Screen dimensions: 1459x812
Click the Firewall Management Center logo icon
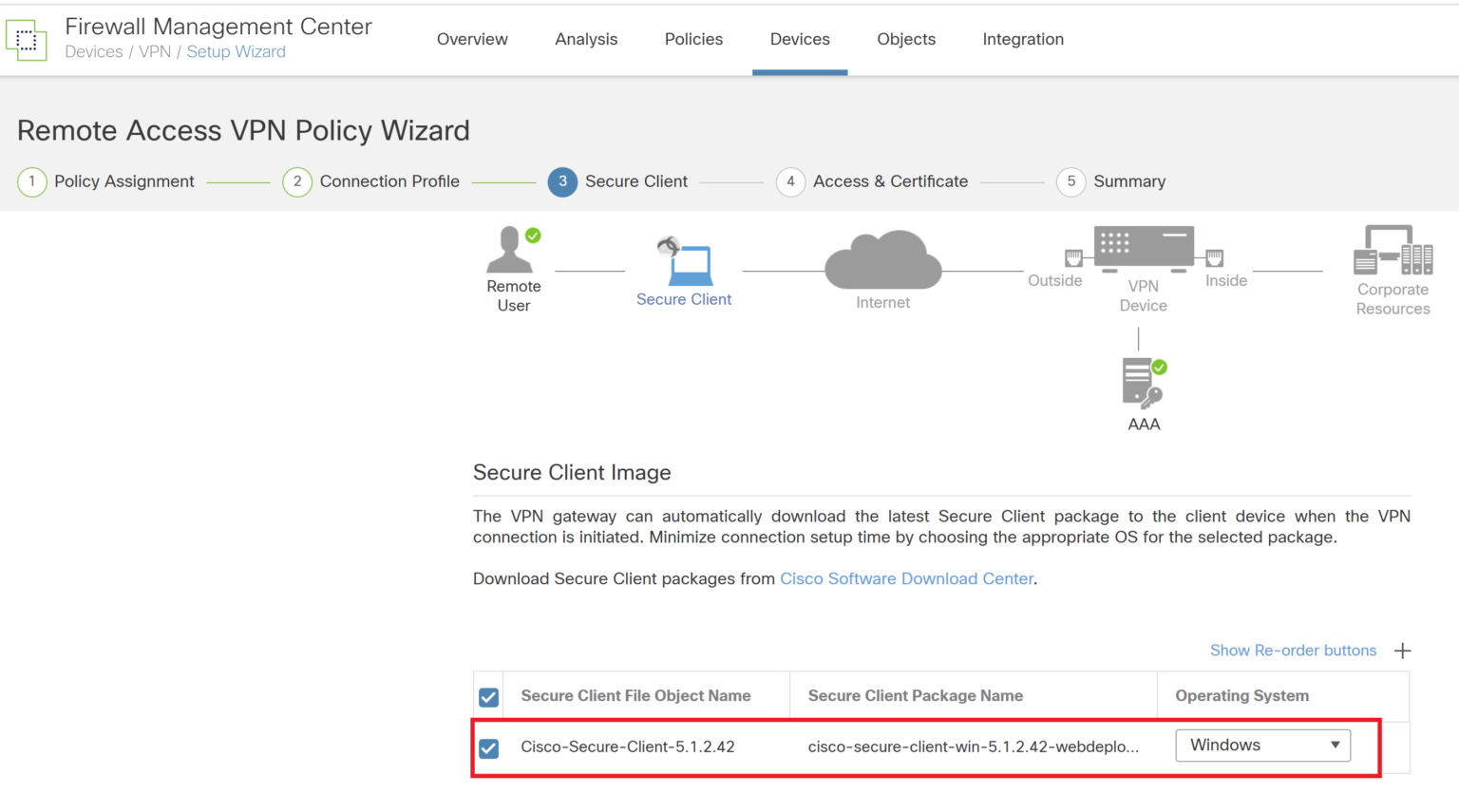[27, 39]
